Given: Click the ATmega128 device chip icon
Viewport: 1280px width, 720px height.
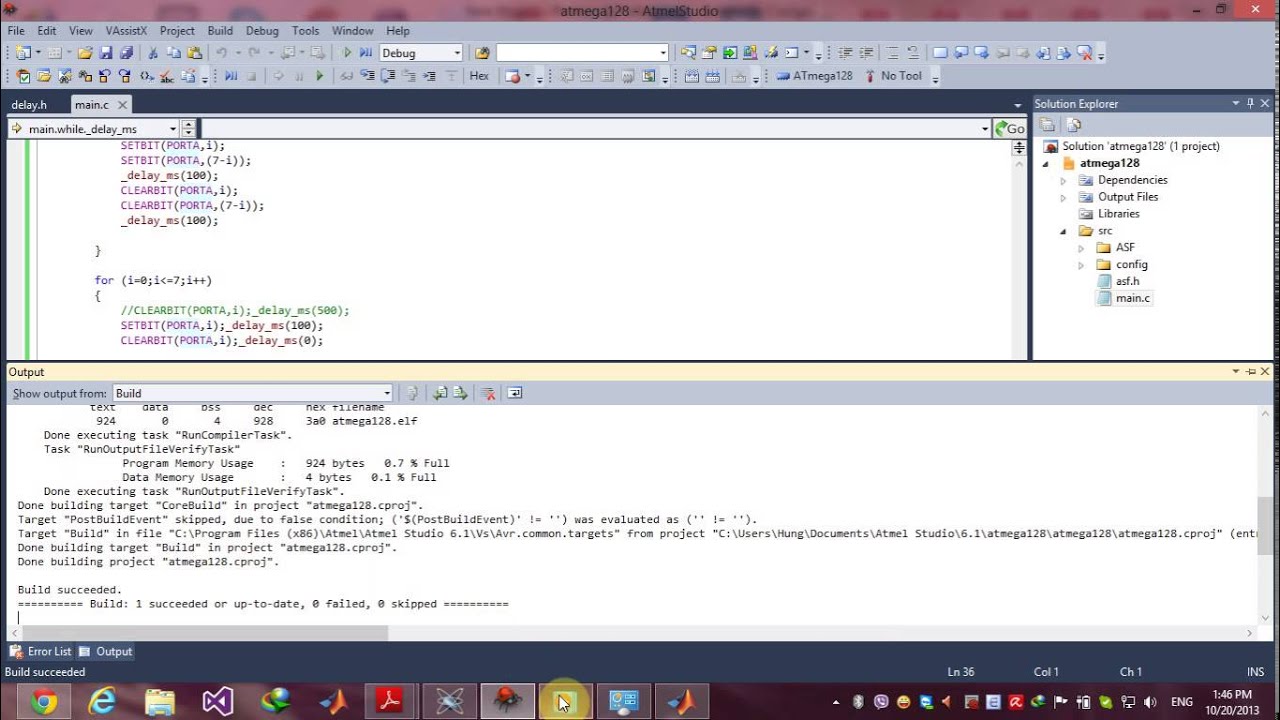Looking at the screenshot, I should point(784,76).
